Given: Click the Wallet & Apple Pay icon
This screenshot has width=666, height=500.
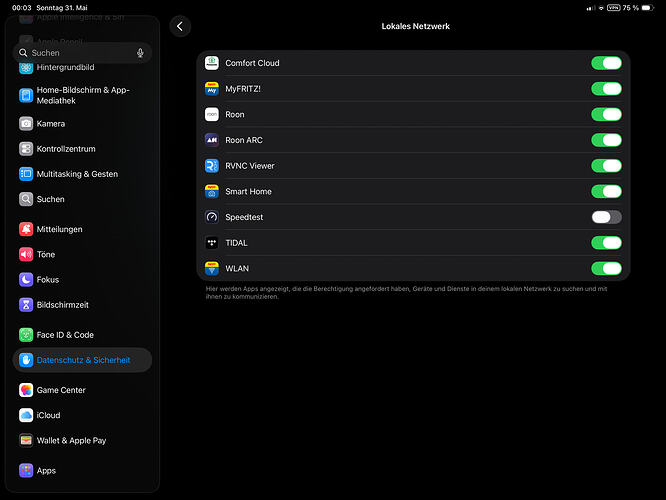Looking at the screenshot, I should pos(26,441).
